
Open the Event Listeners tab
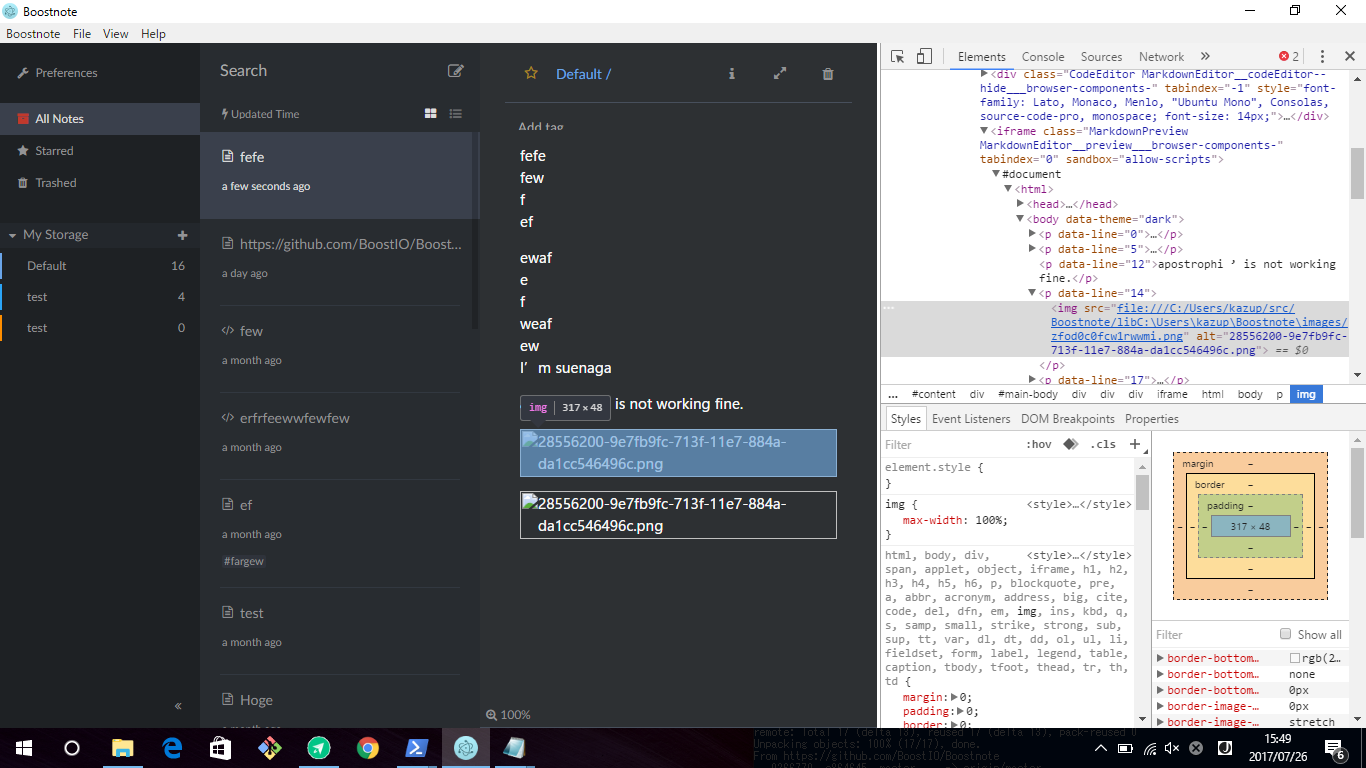[971, 419]
